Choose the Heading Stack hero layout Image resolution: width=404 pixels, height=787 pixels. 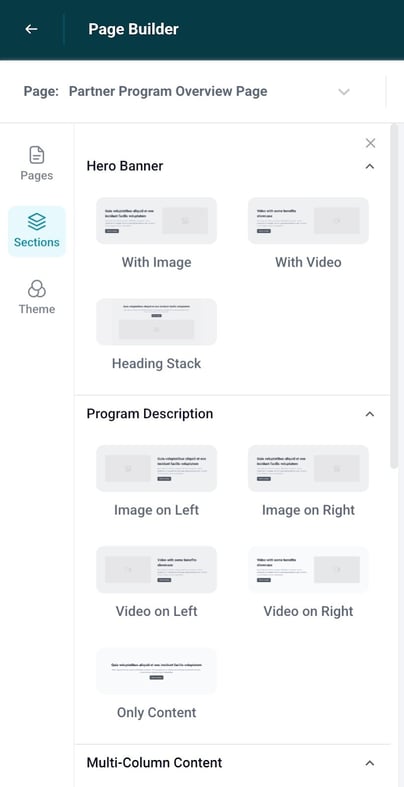[x=157, y=322]
